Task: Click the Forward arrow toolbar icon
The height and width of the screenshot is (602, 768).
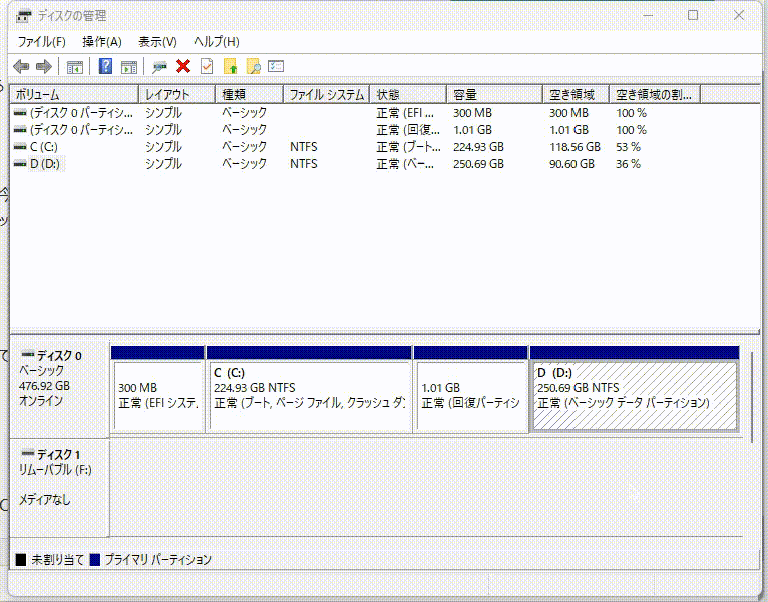Action: 43,66
